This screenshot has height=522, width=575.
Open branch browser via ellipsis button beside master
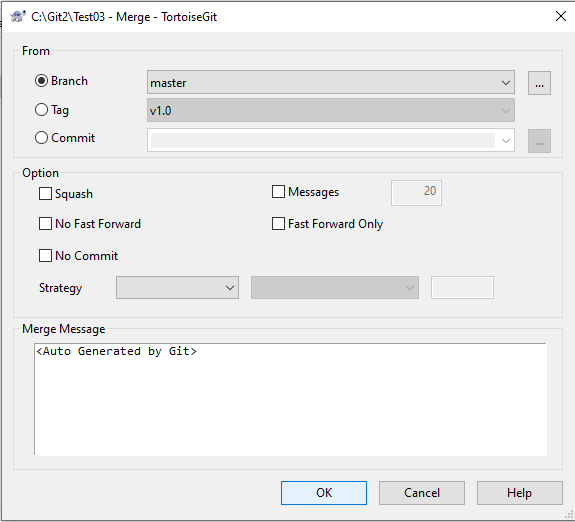point(539,83)
